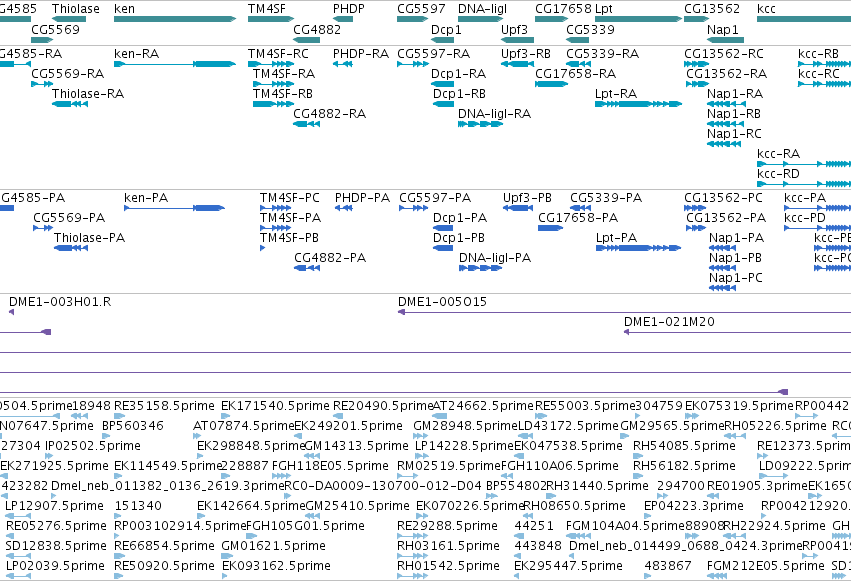
Task: Select the DNA-ligI-PA protein
Action: [480, 268]
